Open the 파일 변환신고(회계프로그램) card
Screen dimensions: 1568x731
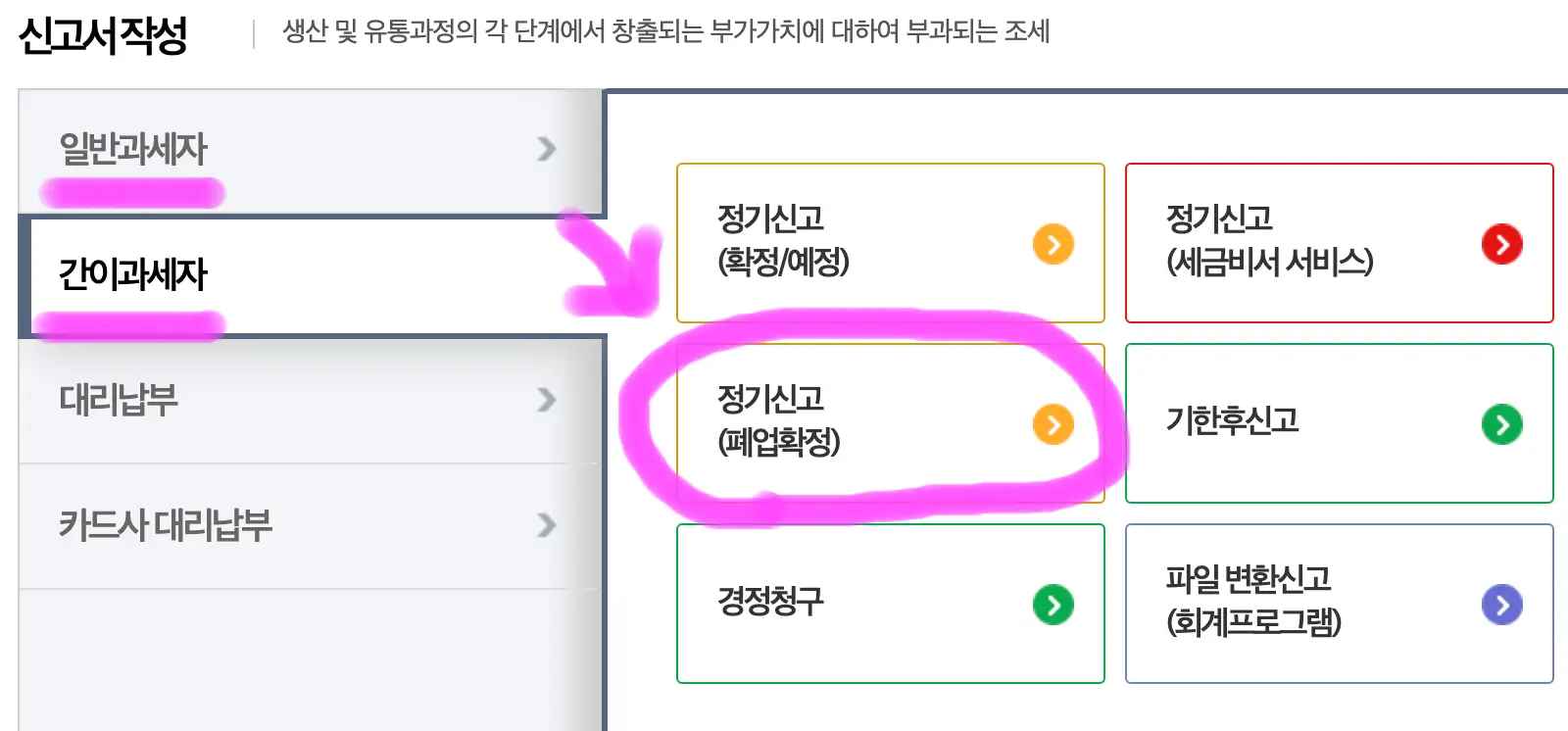pos(1339,604)
